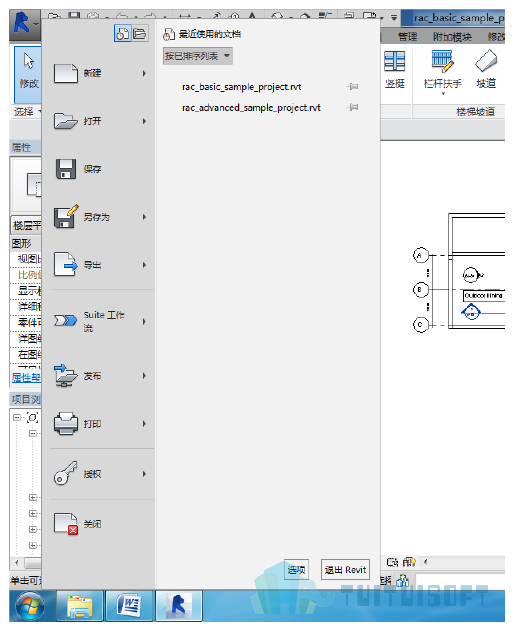The height and width of the screenshot is (632, 514).
Task: Open Windows Explorer from taskbar
Action: click(x=80, y=606)
